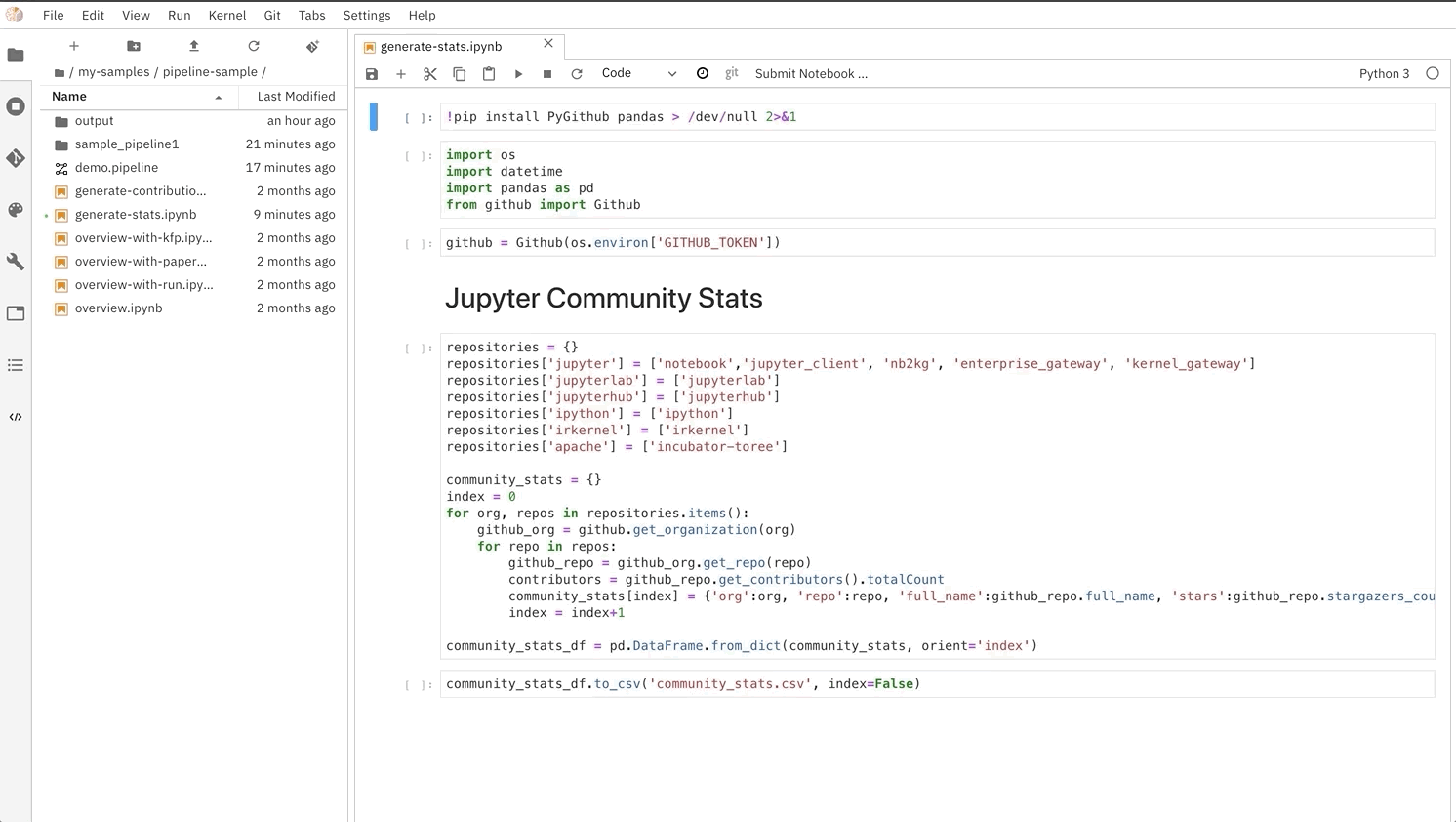This screenshot has width=1456, height=822.
Task: Click into the repositories code cell
Action: [x=938, y=497]
